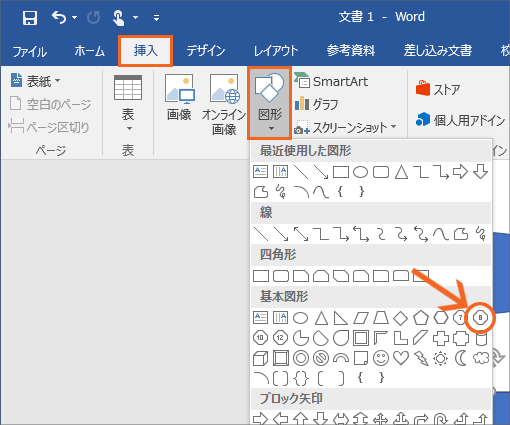Open the デザイン tab

[206, 51]
